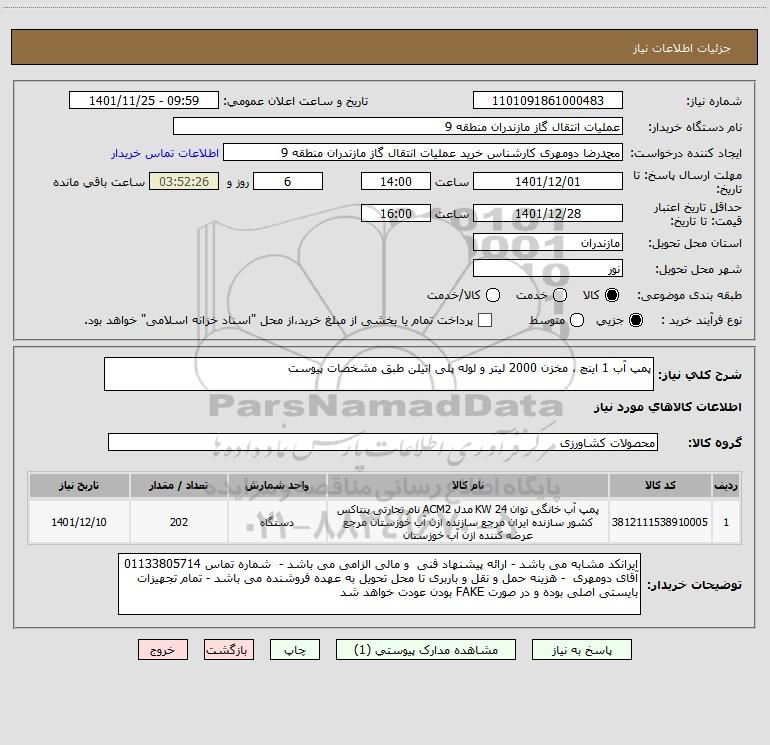770x745 pixels.
Task: Click the پاسخ به نیاز button
Action: tap(582, 650)
